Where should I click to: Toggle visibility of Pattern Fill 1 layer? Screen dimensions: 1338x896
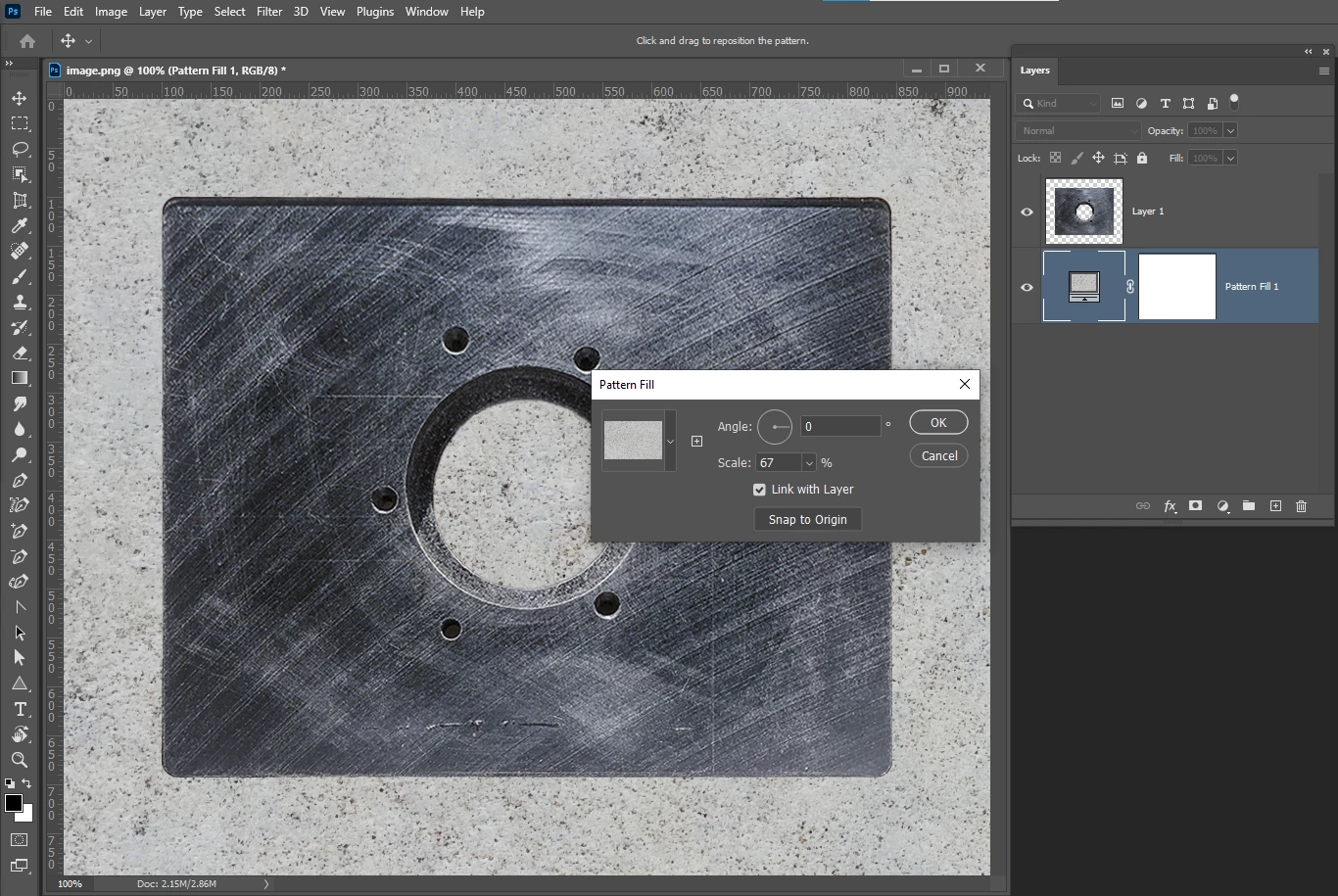(x=1027, y=287)
